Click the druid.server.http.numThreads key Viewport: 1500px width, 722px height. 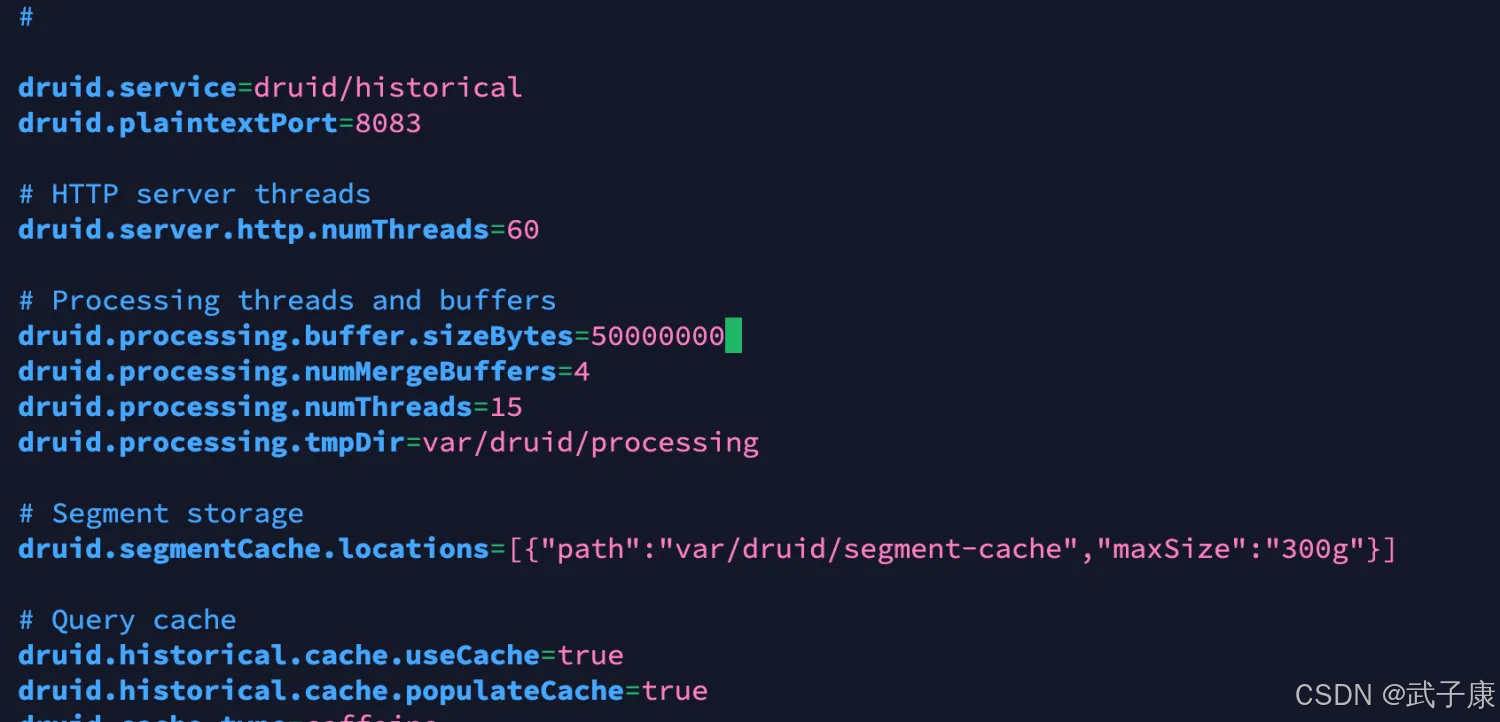[x=253, y=230]
